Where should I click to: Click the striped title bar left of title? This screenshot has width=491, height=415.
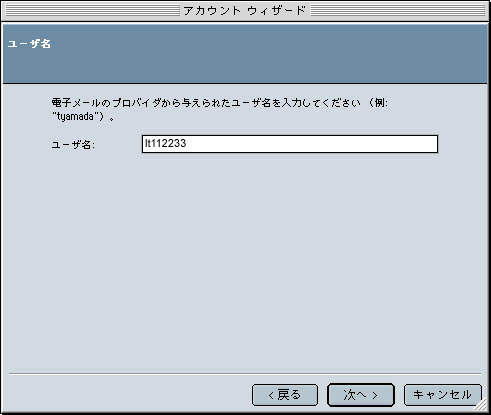pyautogui.click(x=93, y=11)
